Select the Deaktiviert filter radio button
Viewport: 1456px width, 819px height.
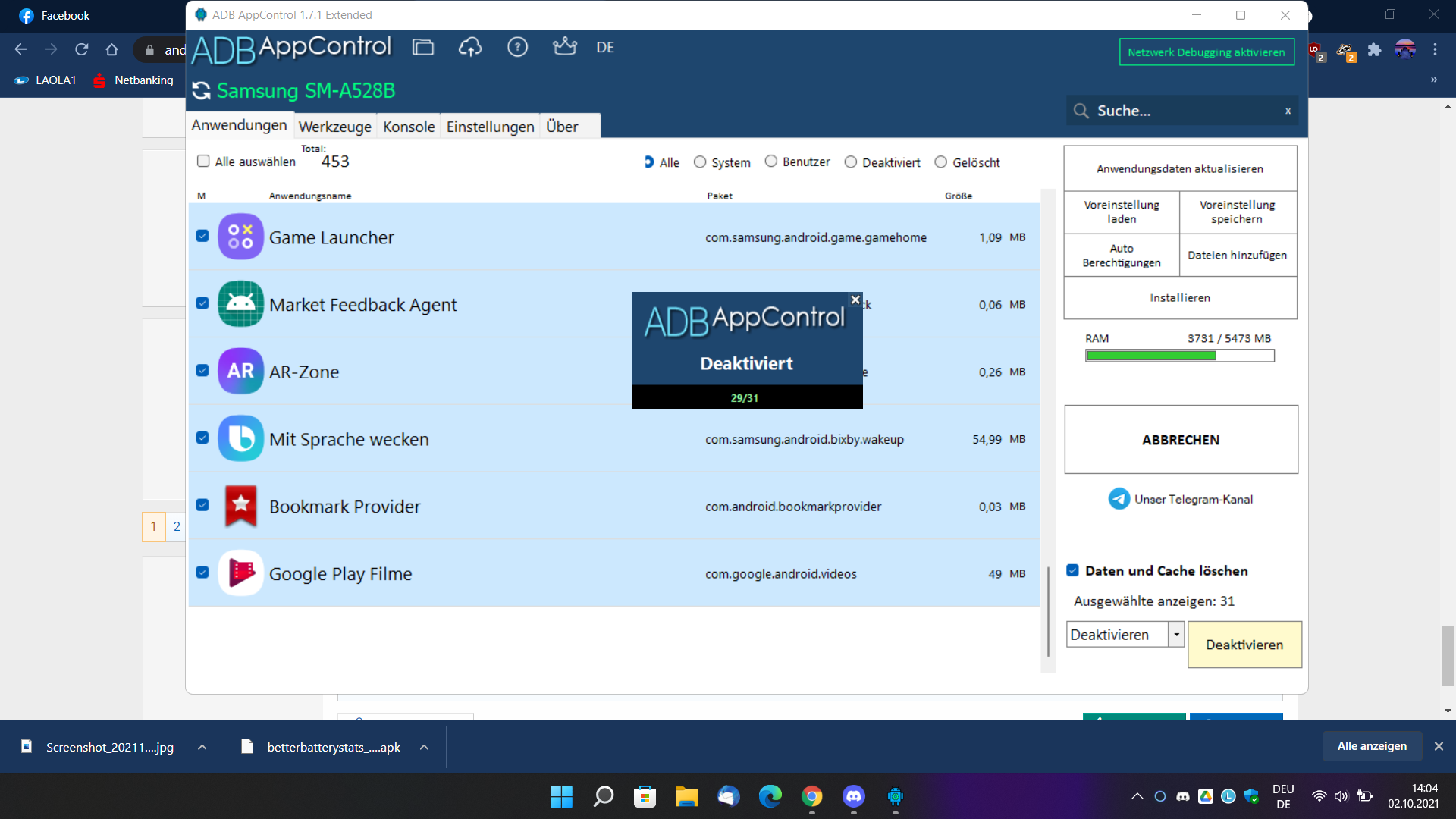(x=851, y=162)
